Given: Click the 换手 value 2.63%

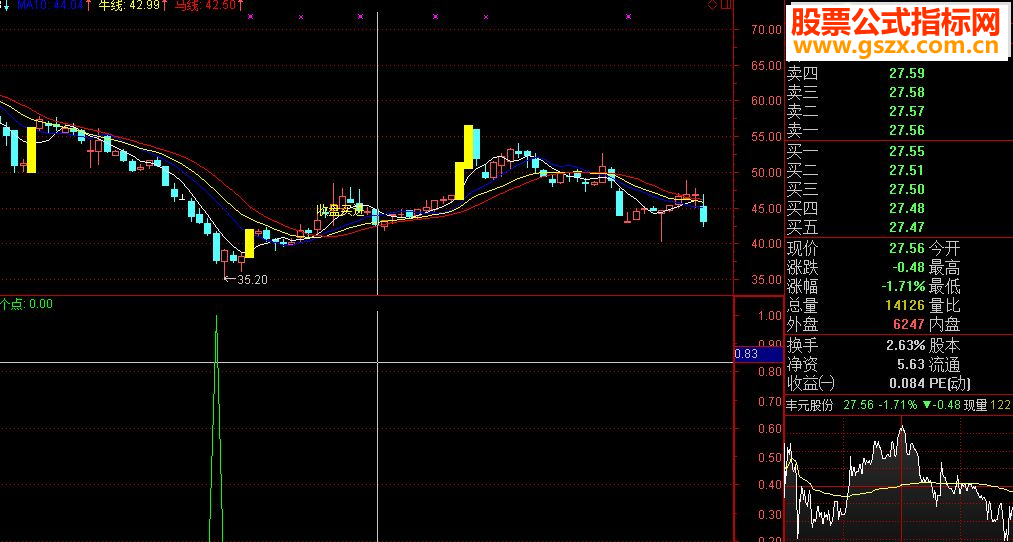Looking at the screenshot, I should pos(905,346).
